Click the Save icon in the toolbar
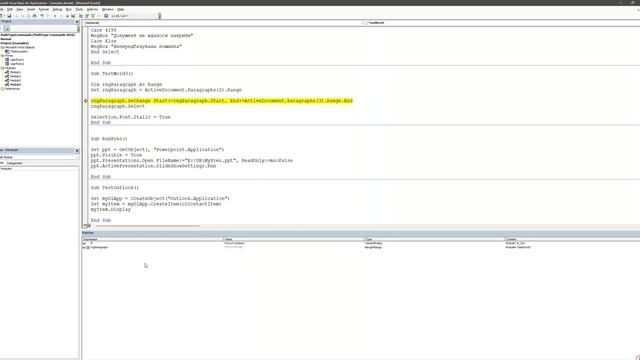 pos(9,16)
